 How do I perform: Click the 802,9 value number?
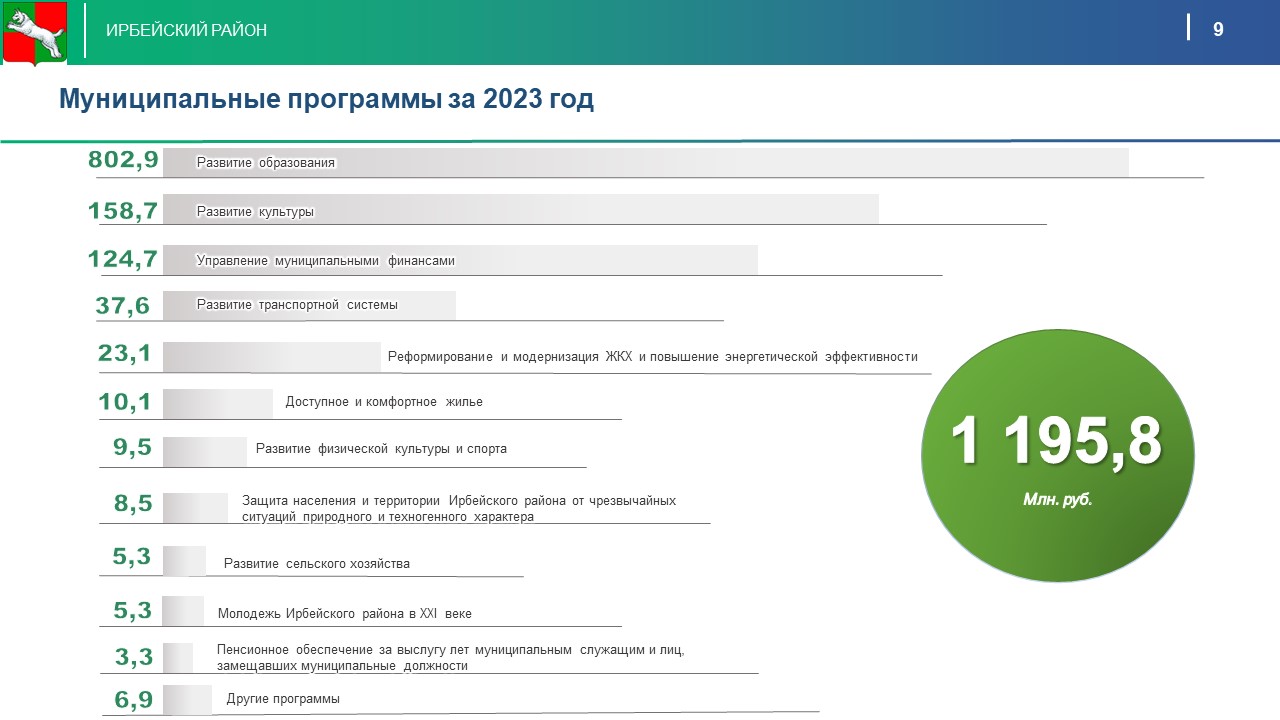(x=123, y=160)
